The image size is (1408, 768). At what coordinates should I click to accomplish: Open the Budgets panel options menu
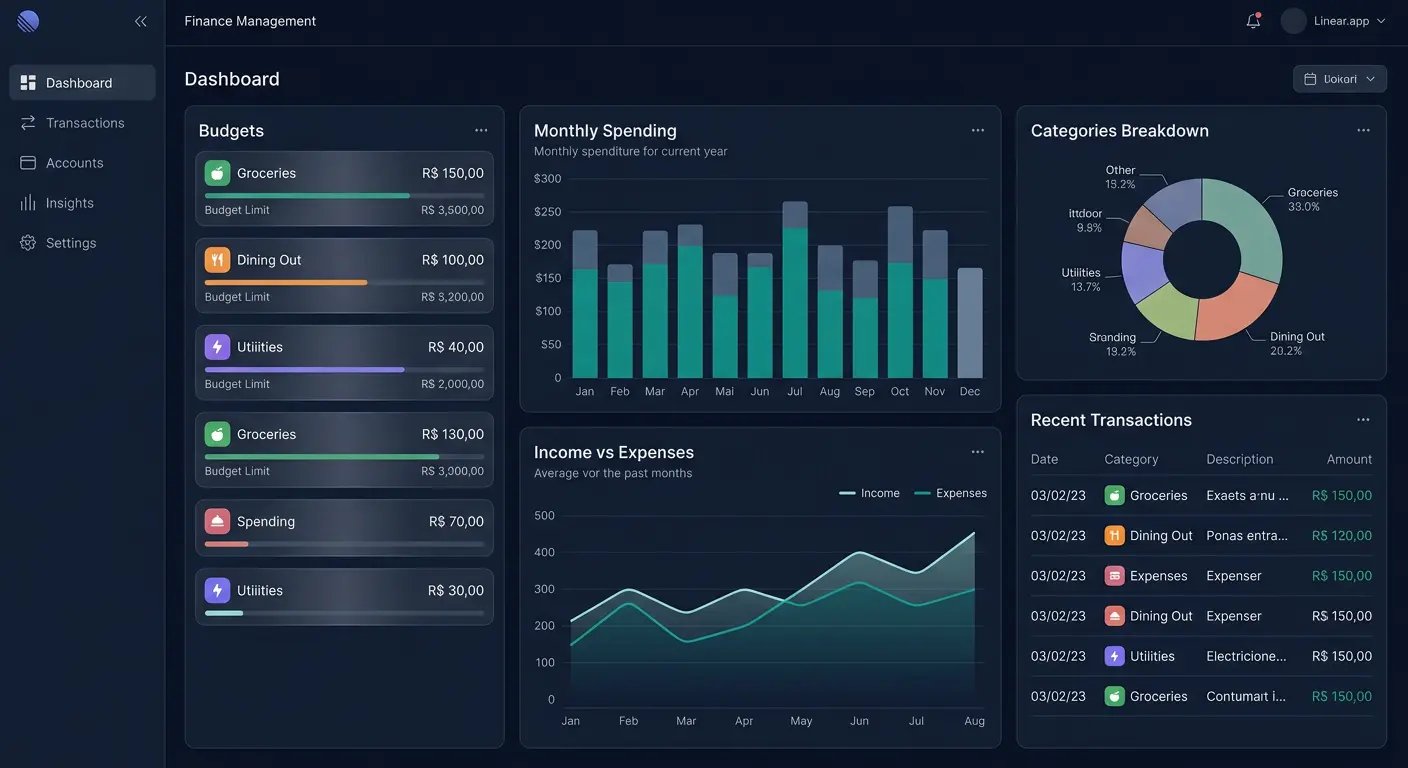click(481, 131)
